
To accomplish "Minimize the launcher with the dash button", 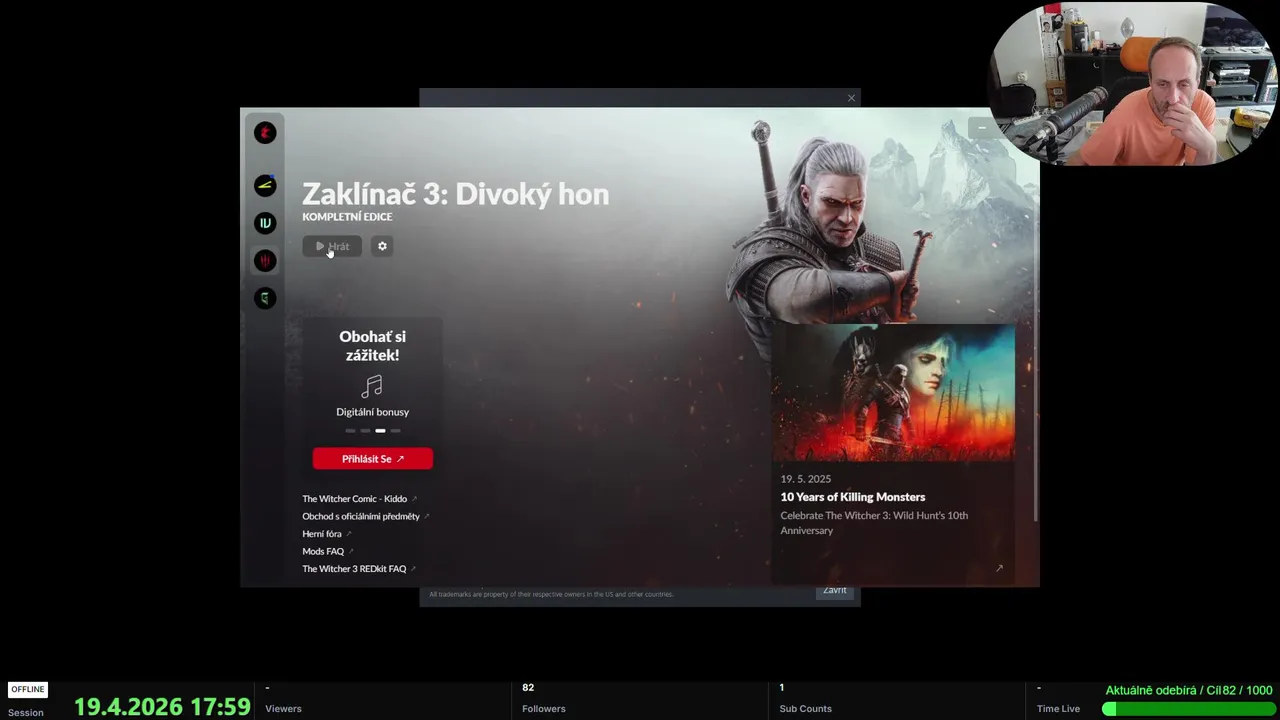I will coord(982,128).
